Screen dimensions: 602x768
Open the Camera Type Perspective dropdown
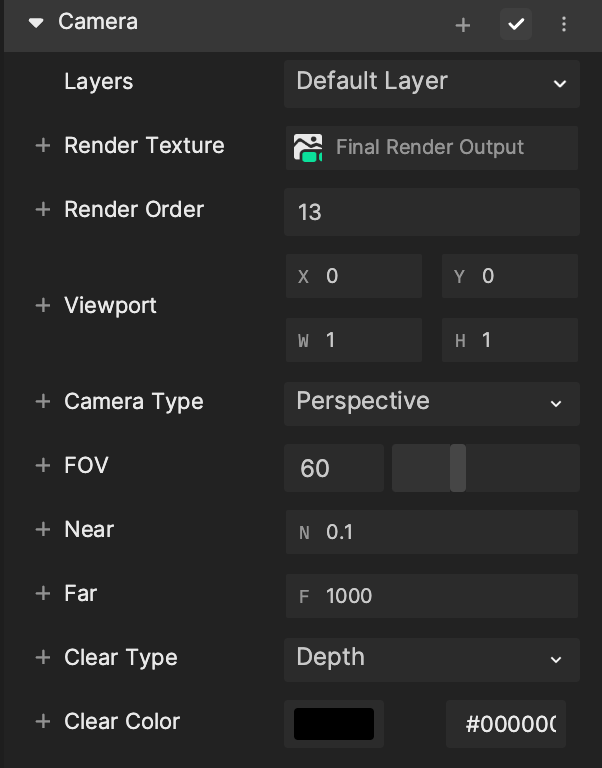(x=432, y=404)
